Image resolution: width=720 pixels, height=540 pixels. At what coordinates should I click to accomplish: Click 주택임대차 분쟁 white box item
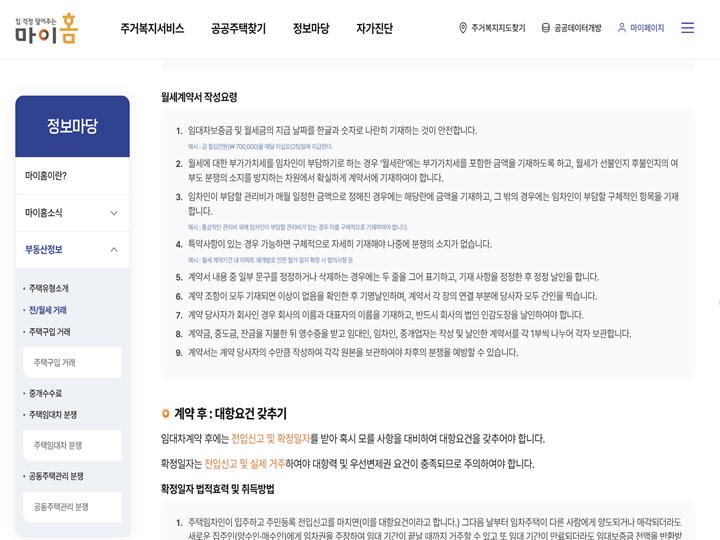73,445
